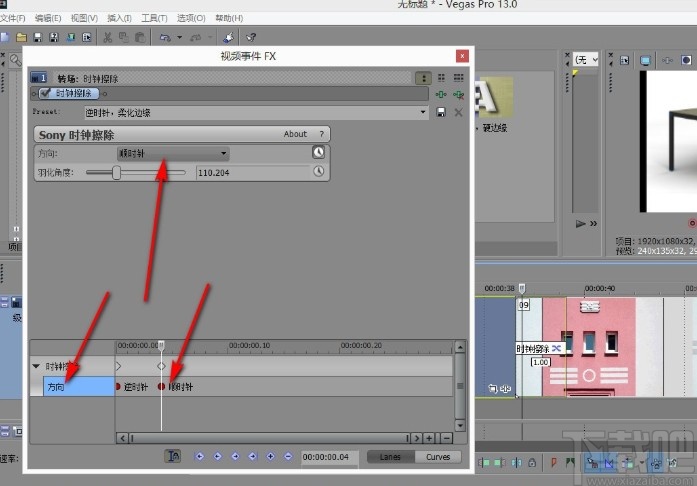
Task: Open interactive tutorials icon in toolbar
Action: click(x=228, y=37)
